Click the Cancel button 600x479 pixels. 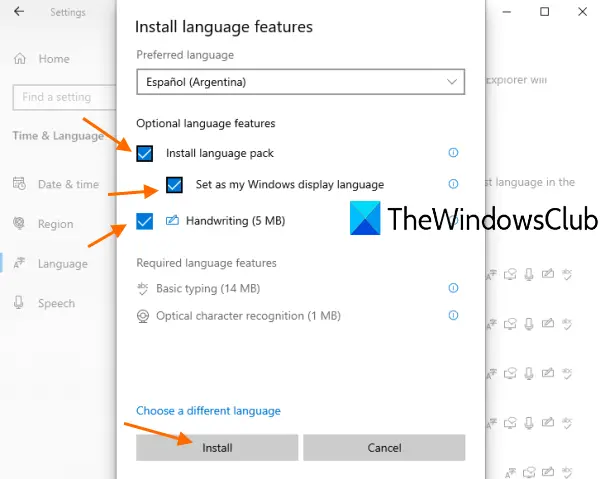pos(384,448)
